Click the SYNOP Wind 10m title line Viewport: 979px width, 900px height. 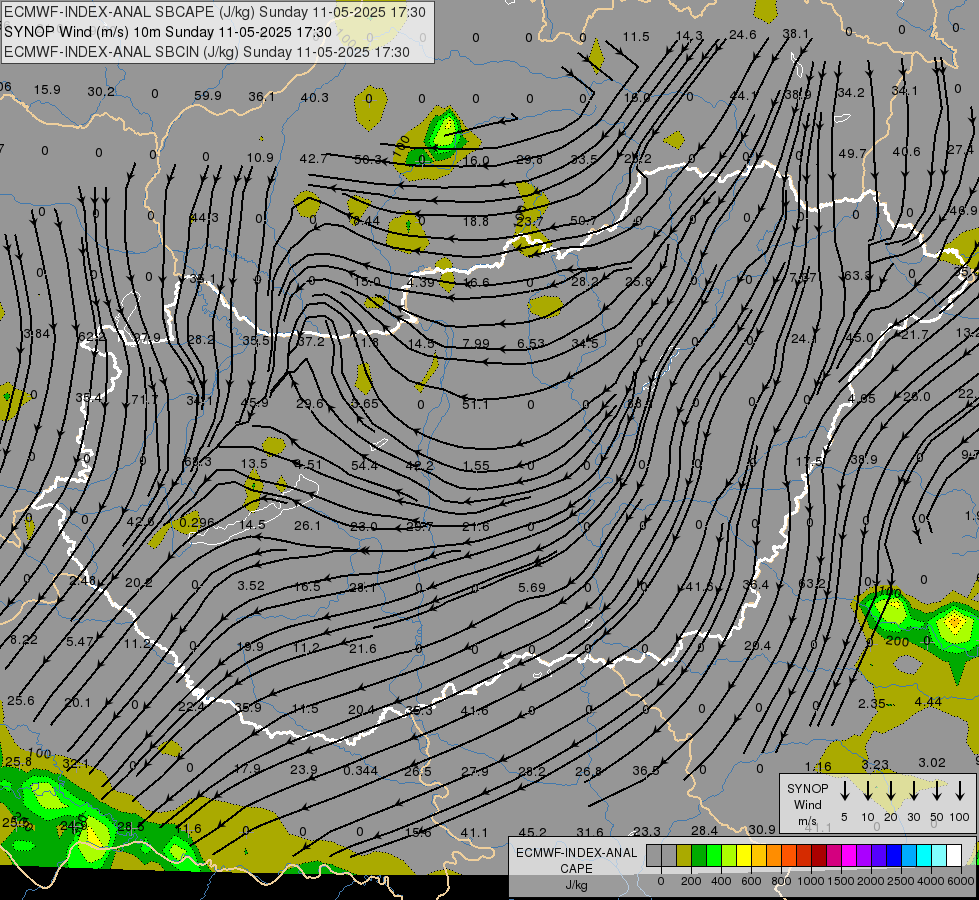click(167, 32)
